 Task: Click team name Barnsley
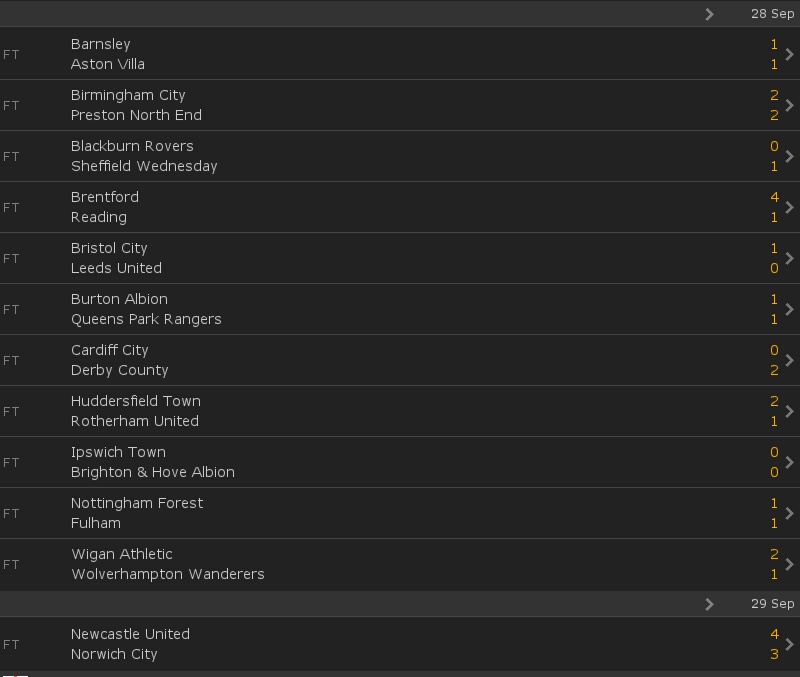click(x=101, y=44)
